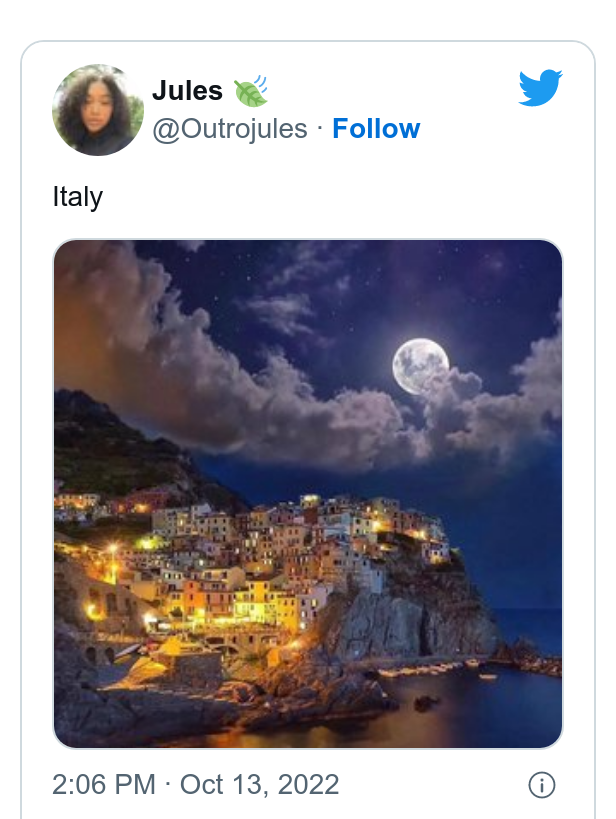
Task: Click the dot separator before Follow
Action: click(320, 127)
